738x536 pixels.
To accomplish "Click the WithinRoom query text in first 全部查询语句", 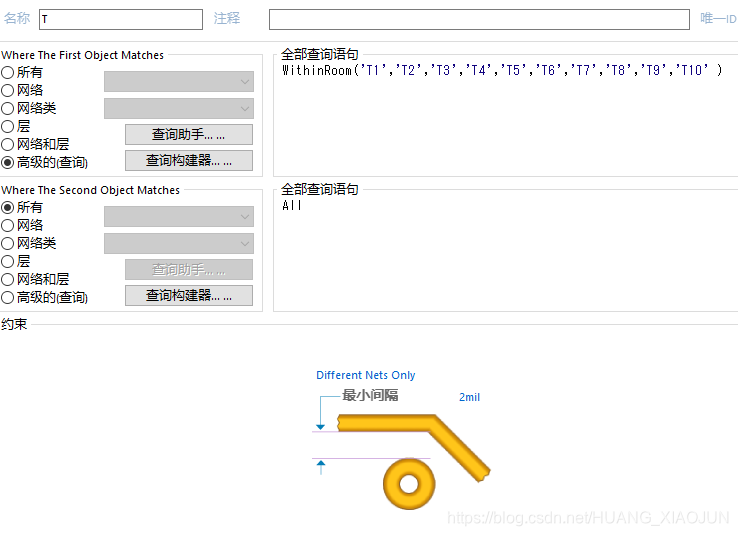I will pos(502,71).
